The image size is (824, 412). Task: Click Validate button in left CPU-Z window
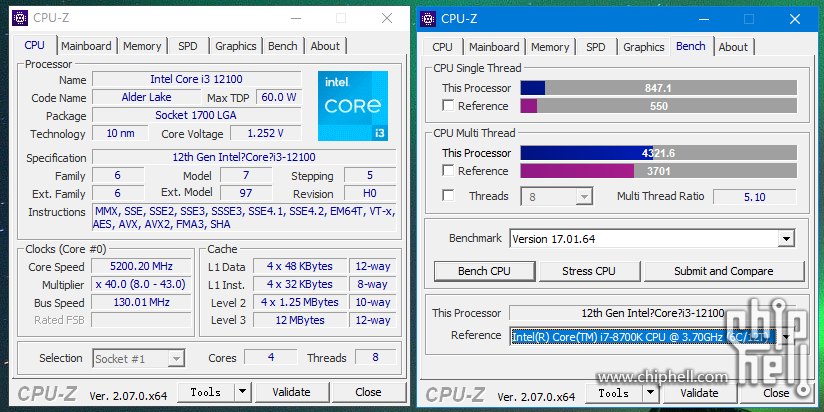pos(292,392)
